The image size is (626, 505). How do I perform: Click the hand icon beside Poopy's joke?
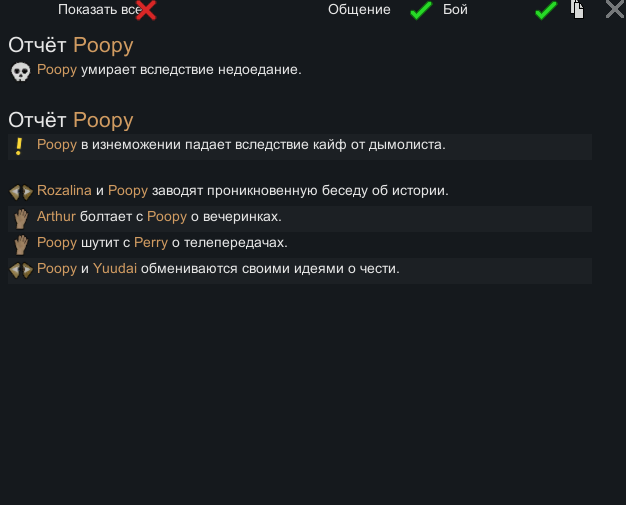(x=21, y=245)
